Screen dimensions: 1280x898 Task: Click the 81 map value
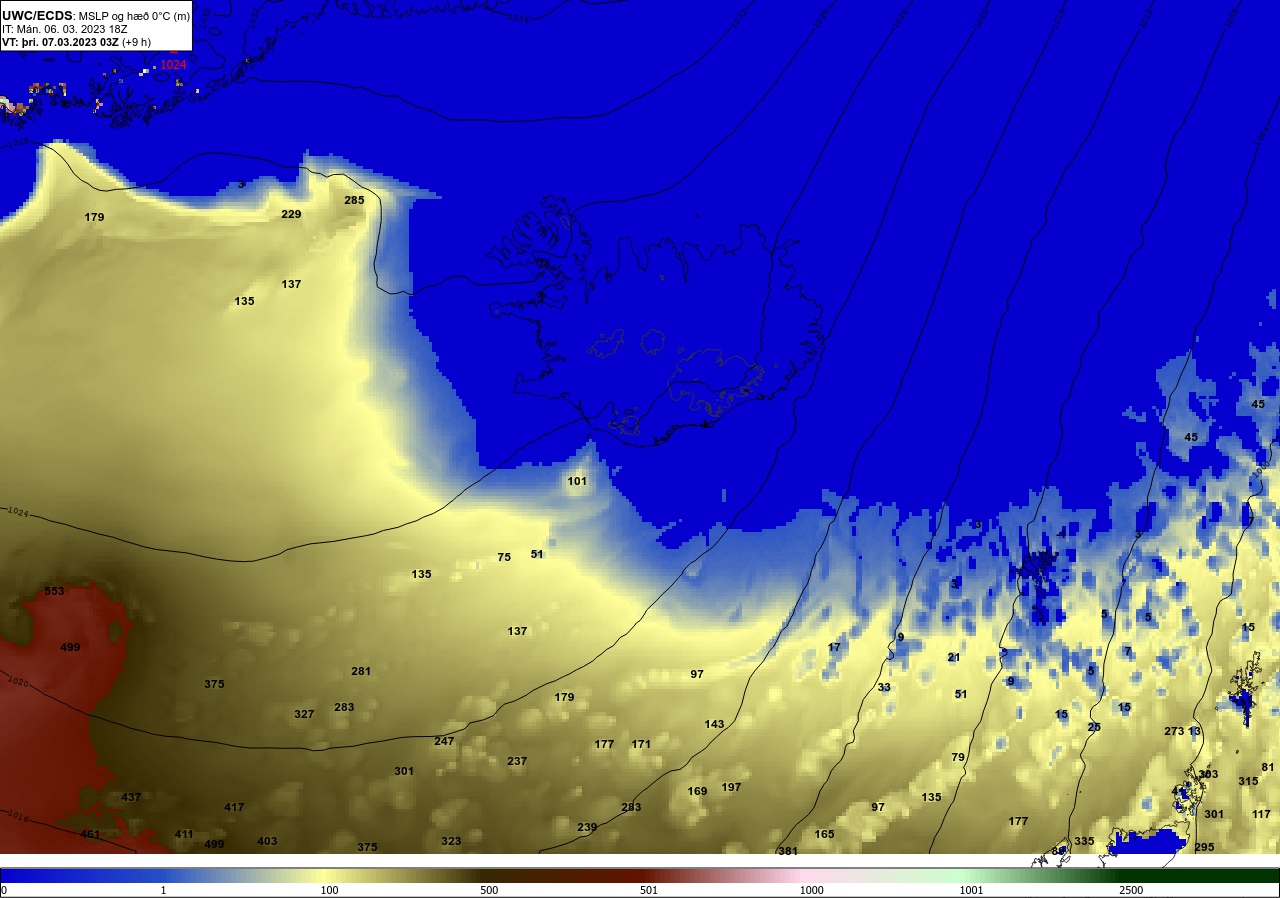1268,767
